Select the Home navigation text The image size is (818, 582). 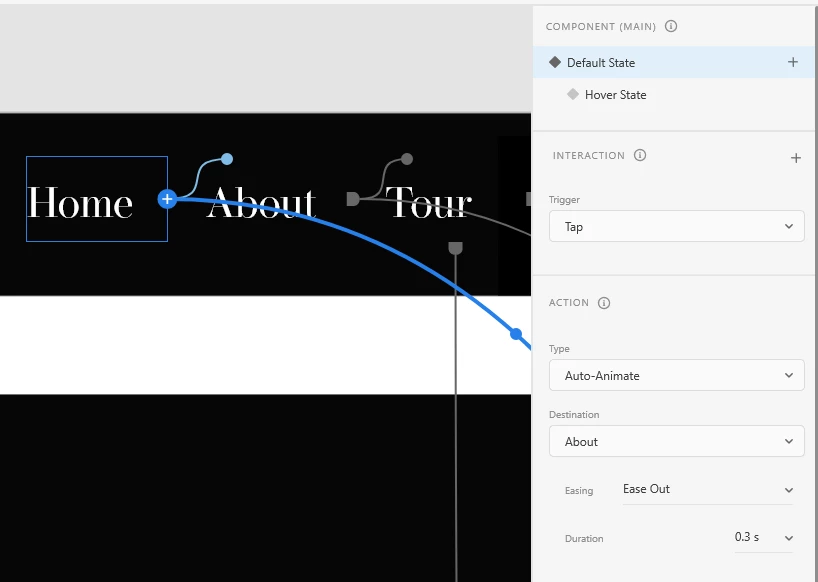tap(80, 202)
